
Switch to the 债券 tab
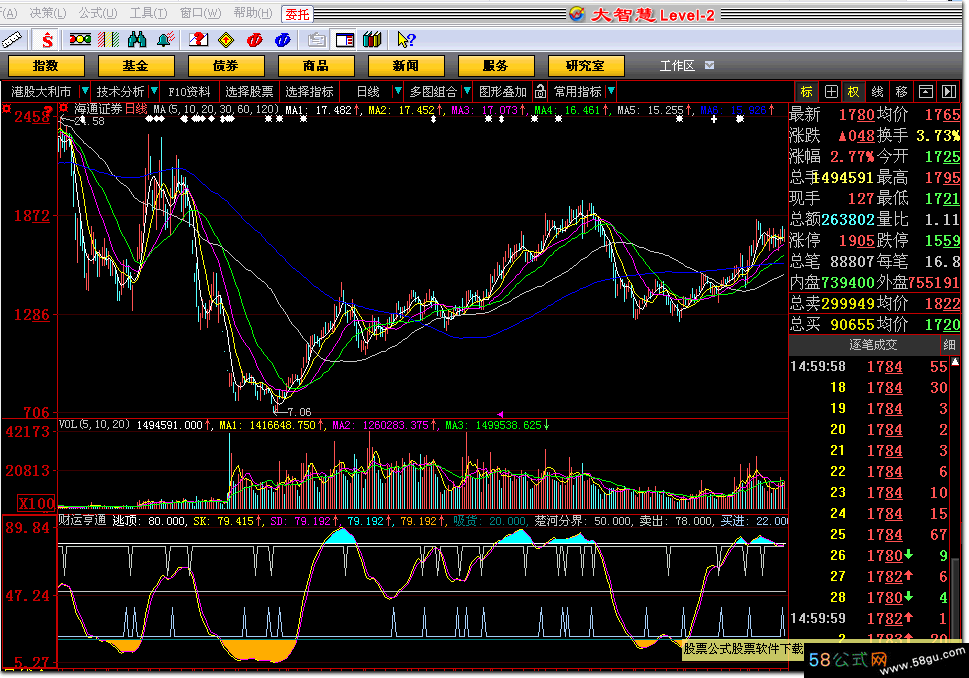point(226,66)
